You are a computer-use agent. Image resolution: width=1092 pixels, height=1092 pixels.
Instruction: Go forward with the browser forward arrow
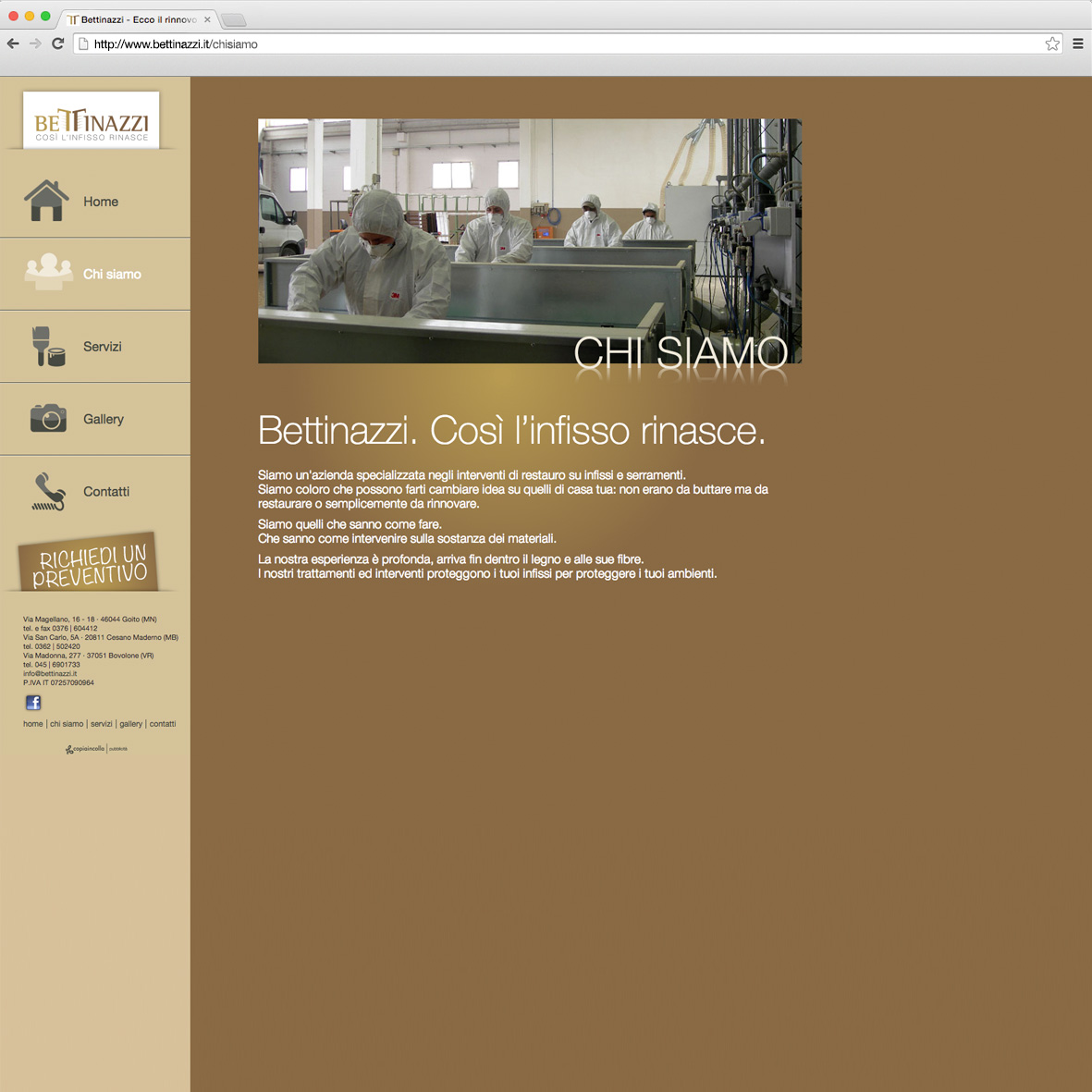point(35,43)
